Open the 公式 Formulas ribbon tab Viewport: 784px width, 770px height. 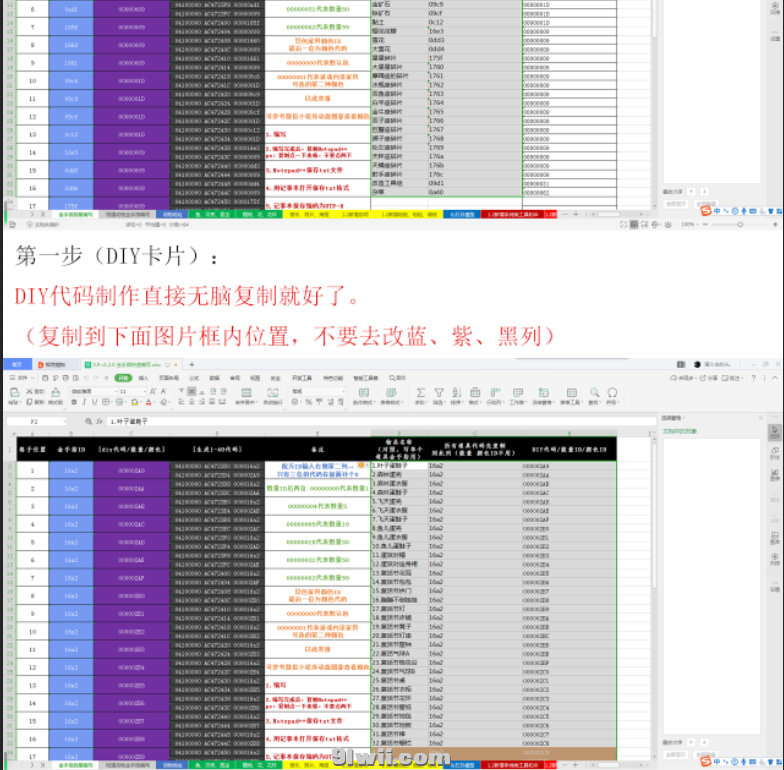[194, 378]
